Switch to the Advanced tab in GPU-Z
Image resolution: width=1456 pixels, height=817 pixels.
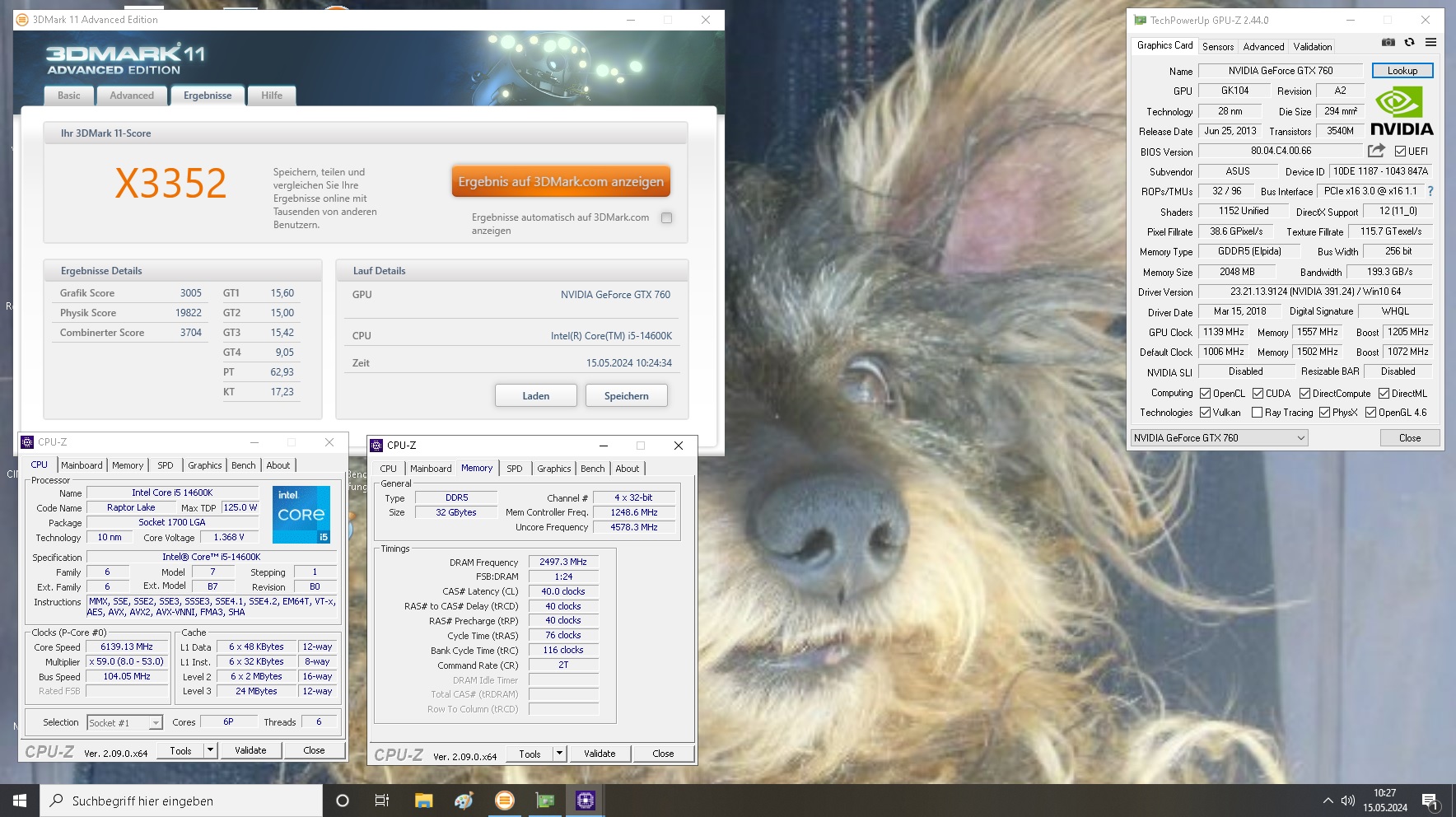pyautogui.click(x=1263, y=47)
